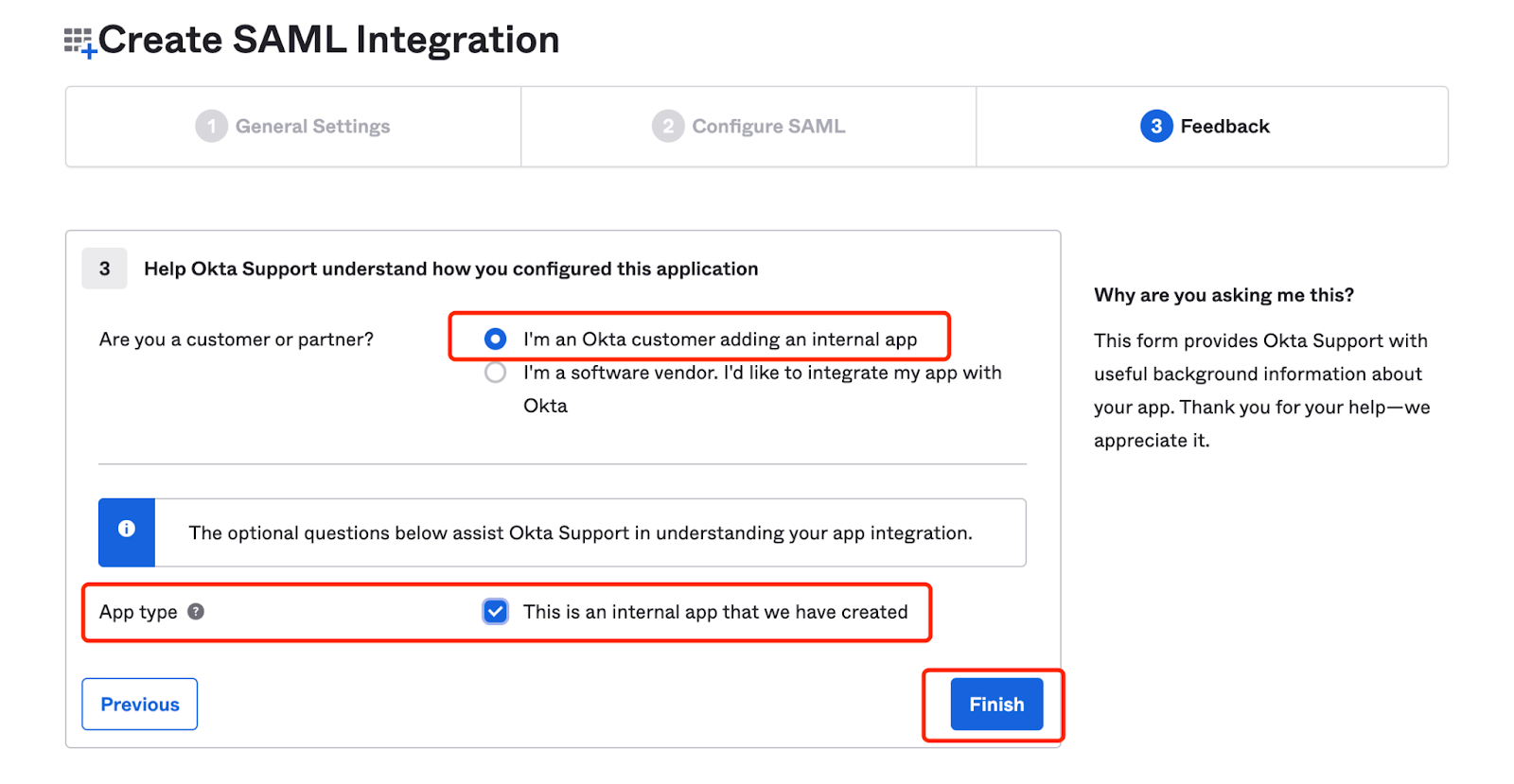Click 'Help Okta Support understand' section heading
Viewport: 1514px width, 784px height.
pos(451,269)
